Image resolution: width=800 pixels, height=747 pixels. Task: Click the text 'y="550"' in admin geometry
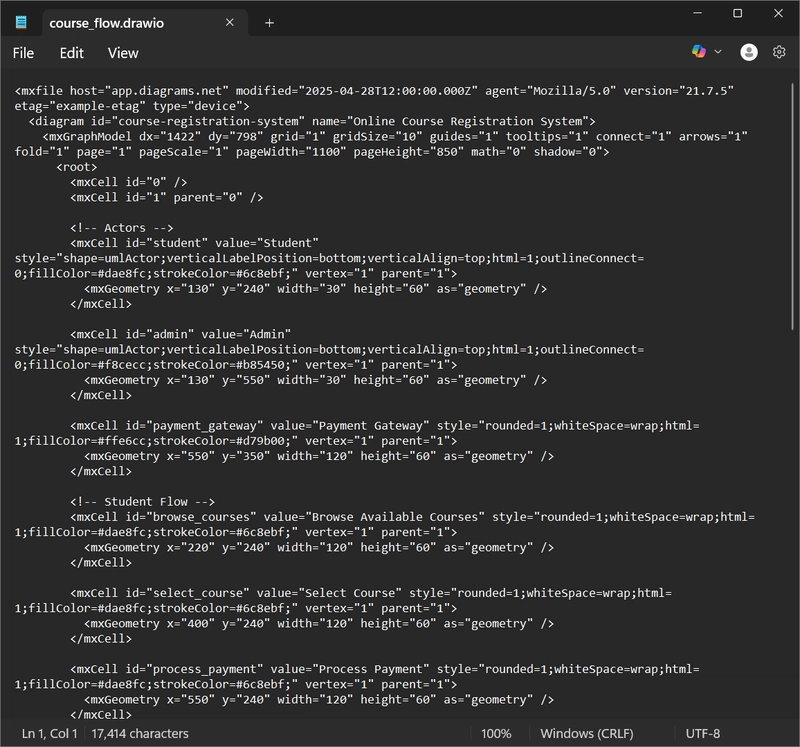coord(246,381)
